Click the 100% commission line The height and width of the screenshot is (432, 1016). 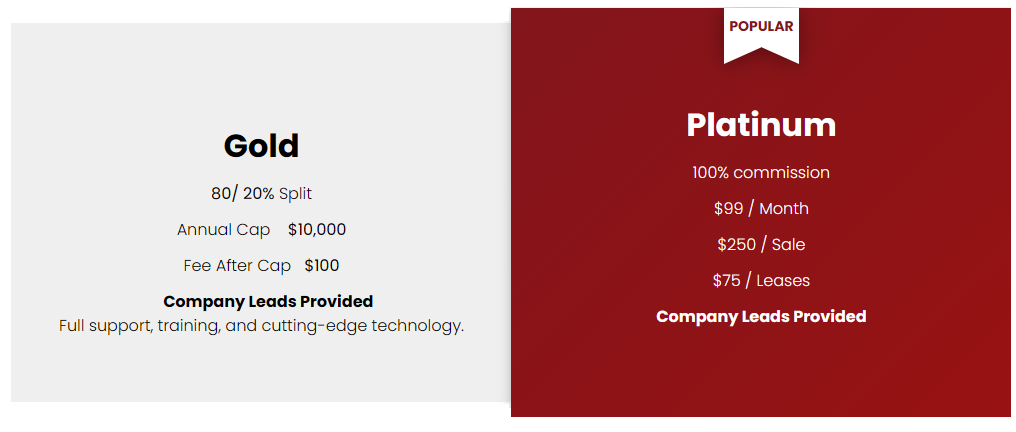coord(761,172)
